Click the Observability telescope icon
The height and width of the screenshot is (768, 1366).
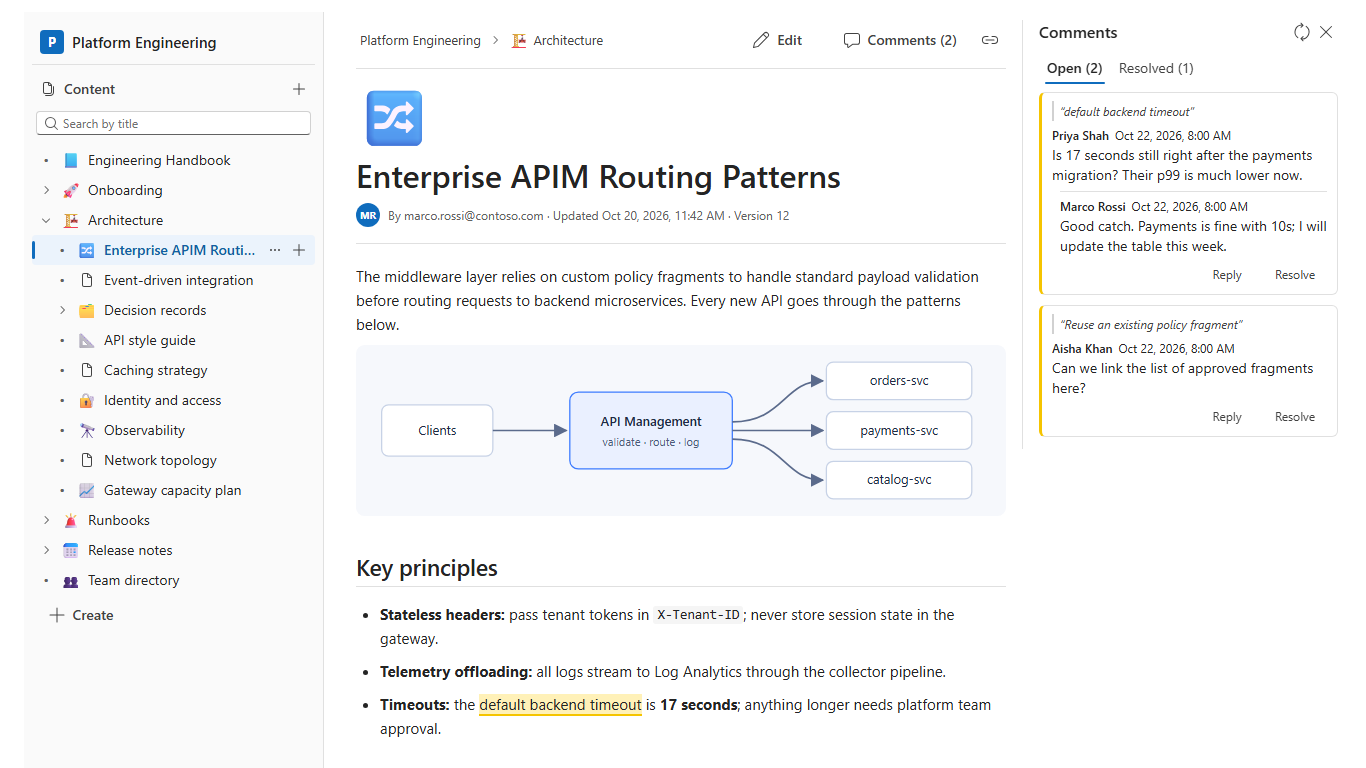click(x=86, y=430)
